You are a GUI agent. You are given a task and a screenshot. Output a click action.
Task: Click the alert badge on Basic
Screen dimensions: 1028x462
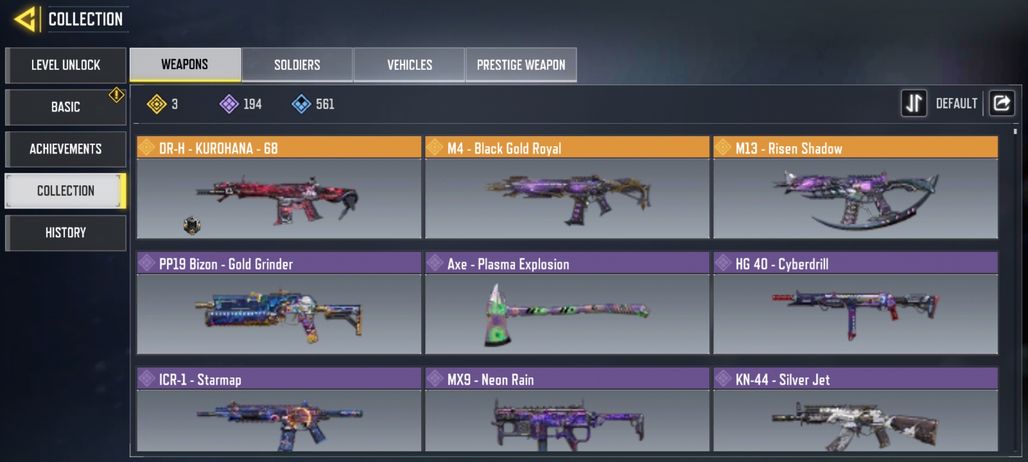click(x=116, y=95)
